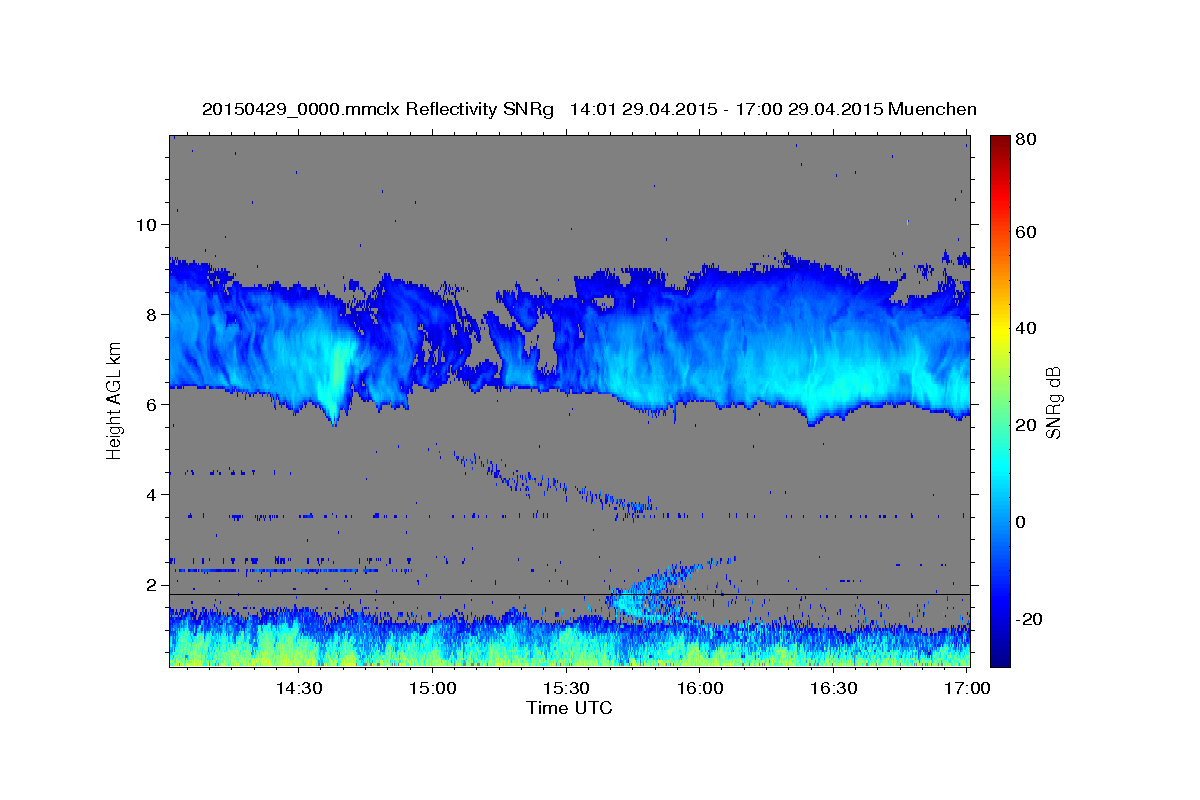Click the 'Height AGL km' axis label

point(115,402)
